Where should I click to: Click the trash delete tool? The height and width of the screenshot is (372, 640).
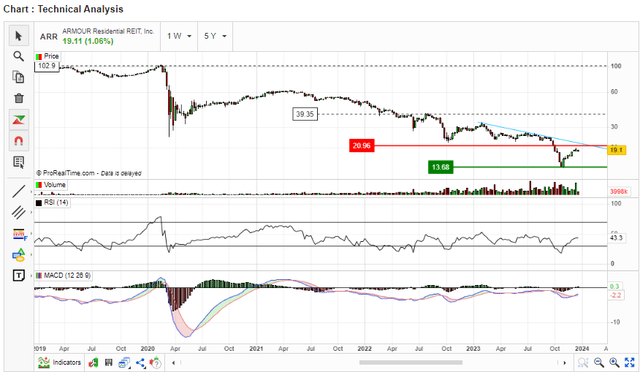coord(18,98)
